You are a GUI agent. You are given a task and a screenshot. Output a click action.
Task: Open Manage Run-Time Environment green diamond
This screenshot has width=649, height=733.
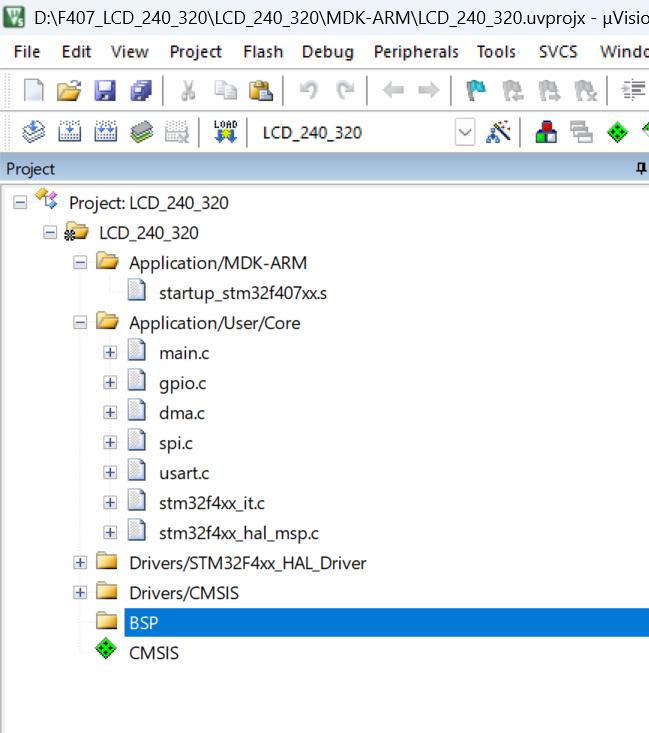click(x=617, y=132)
